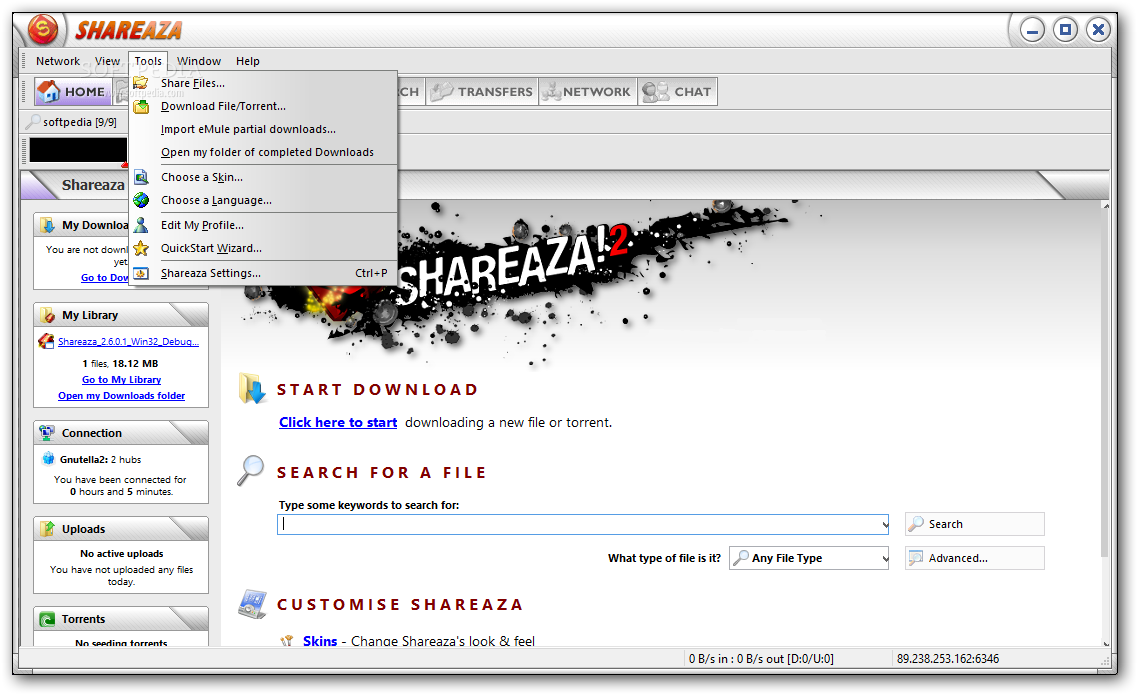The image size is (1138, 695).
Task: Click scrollbar down arrow at page bottom
Action: 1105,643
